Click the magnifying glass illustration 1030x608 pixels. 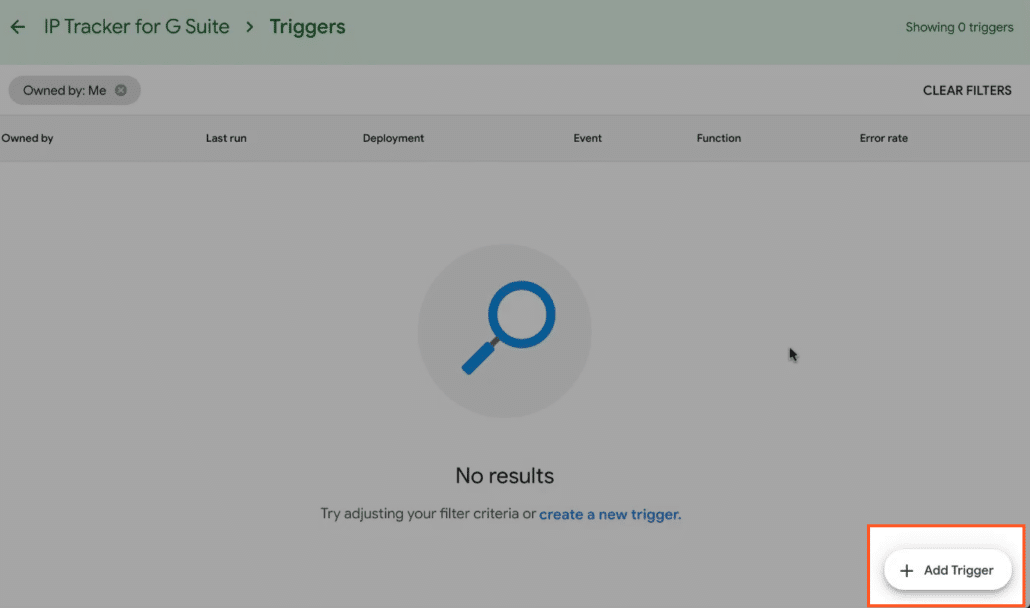click(504, 331)
